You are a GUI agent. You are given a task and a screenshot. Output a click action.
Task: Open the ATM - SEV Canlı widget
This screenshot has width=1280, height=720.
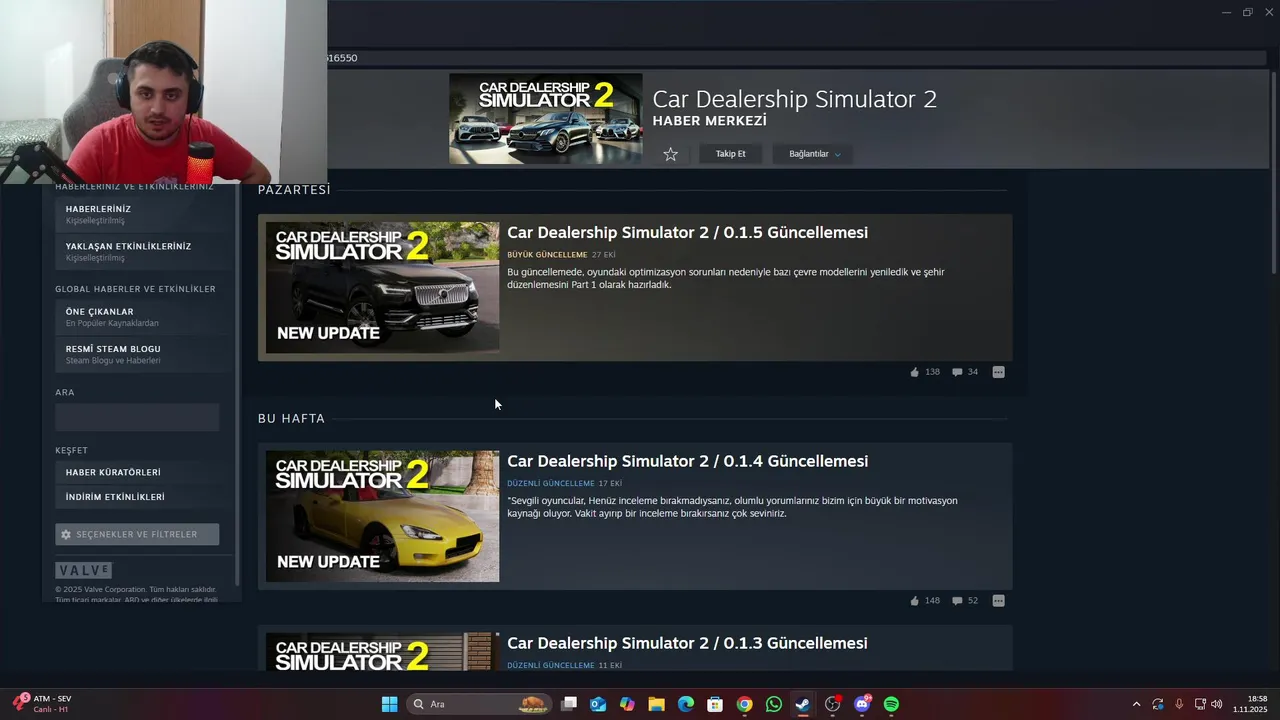click(43, 704)
